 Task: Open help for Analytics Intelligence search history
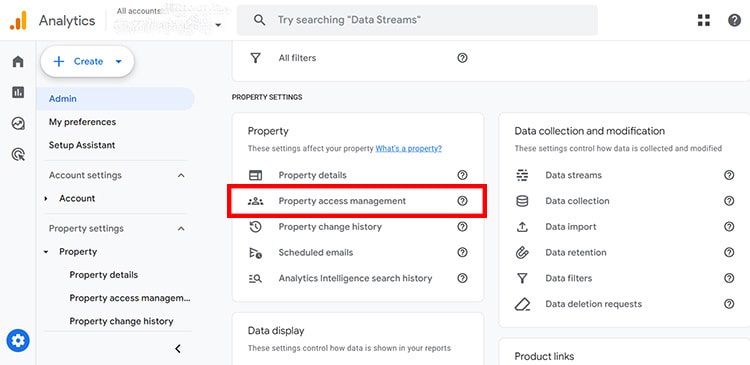click(x=462, y=278)
